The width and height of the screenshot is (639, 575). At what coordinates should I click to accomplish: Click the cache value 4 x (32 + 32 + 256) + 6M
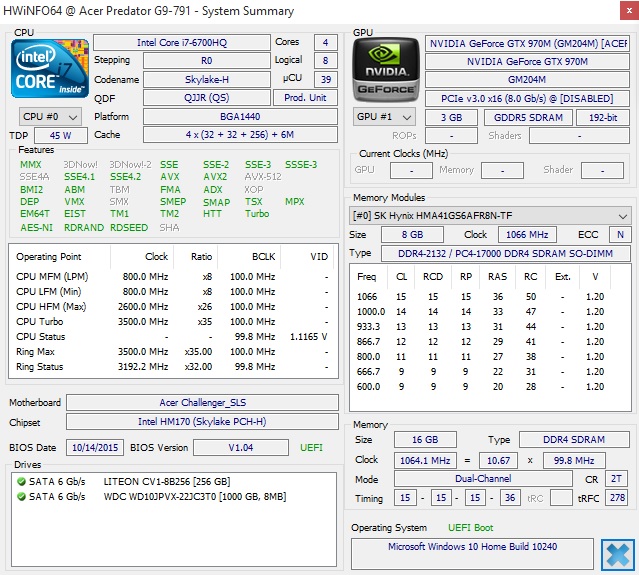(240, 135)
